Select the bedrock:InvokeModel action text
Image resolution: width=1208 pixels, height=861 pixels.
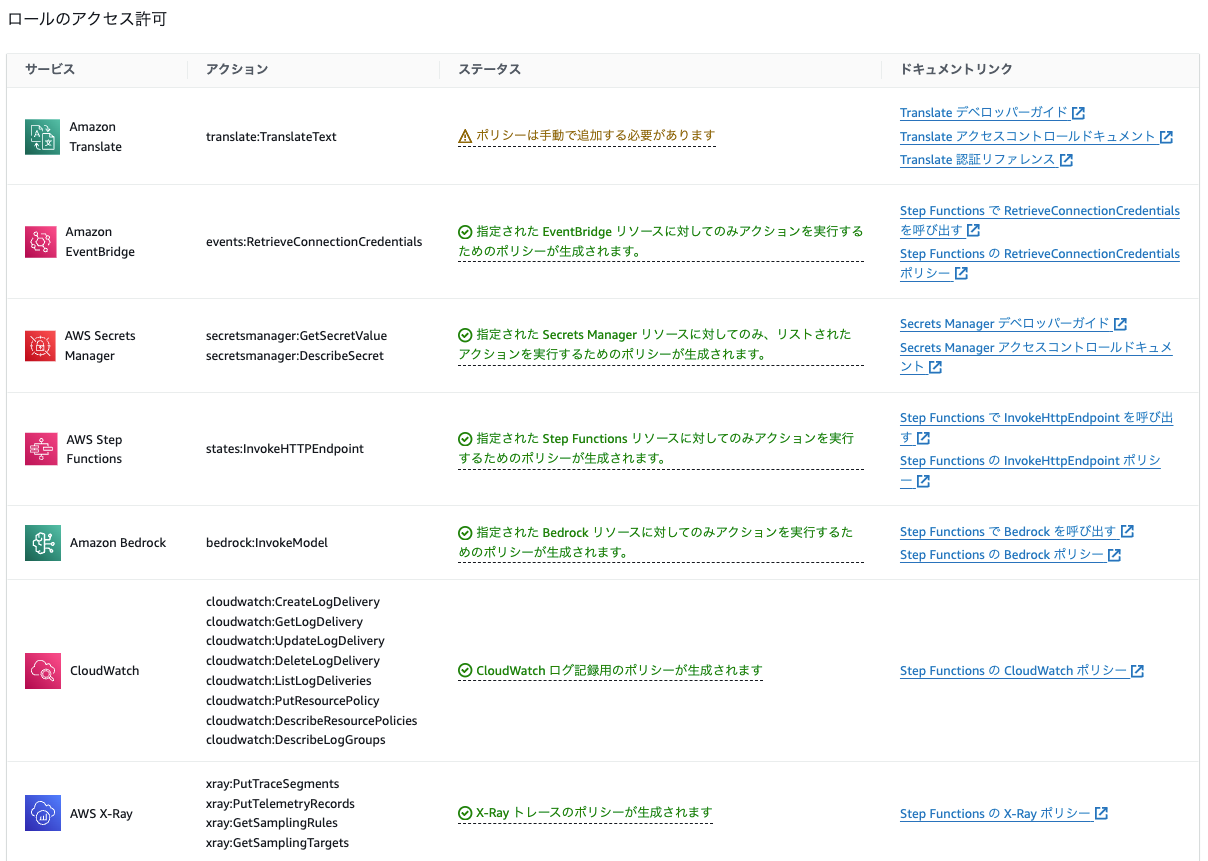click(267, 543)
